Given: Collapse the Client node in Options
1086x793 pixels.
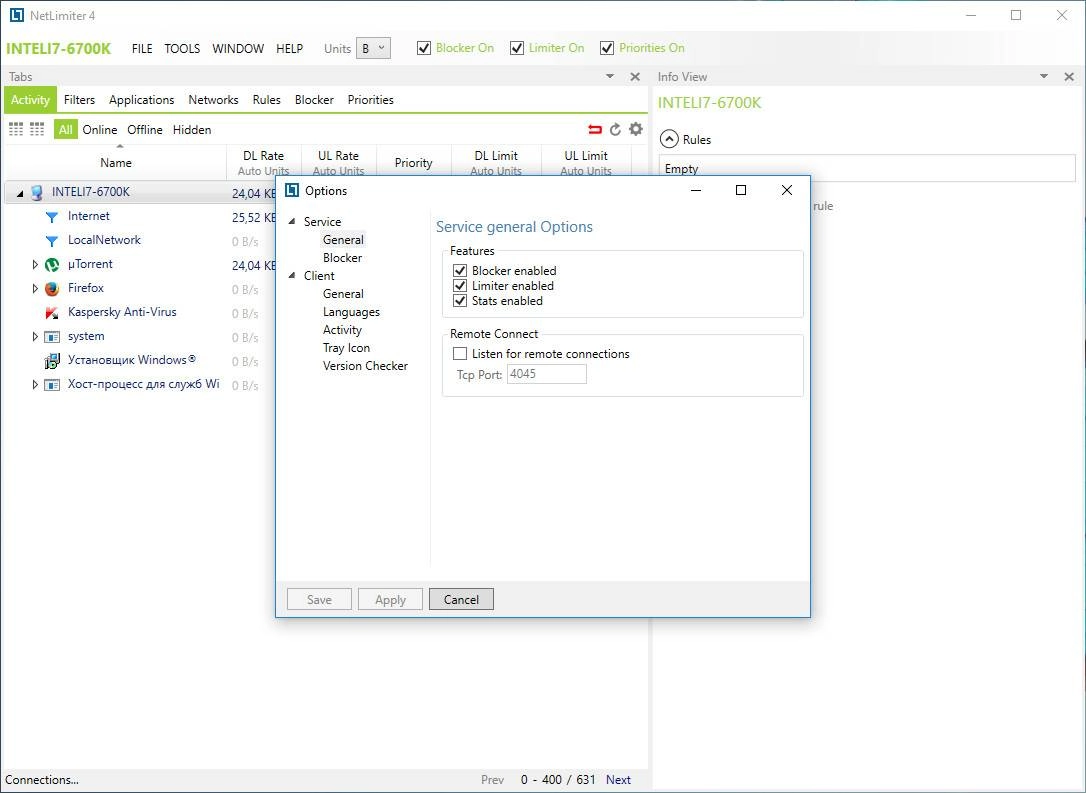Looking at the screenshot, I should pyautogui.click(x=292, y=276).
